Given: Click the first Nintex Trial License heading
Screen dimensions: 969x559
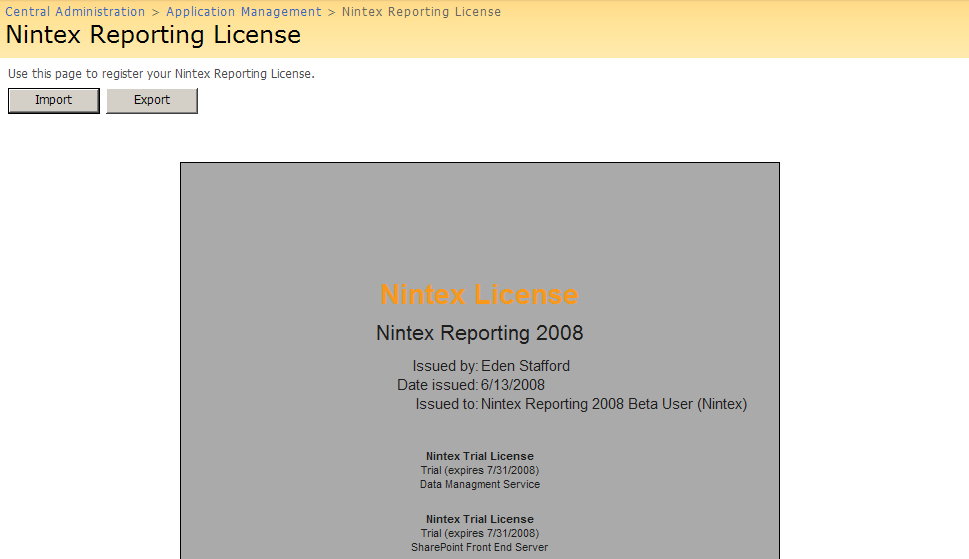Looking at the screenshot, I should [x=479, y=456].
